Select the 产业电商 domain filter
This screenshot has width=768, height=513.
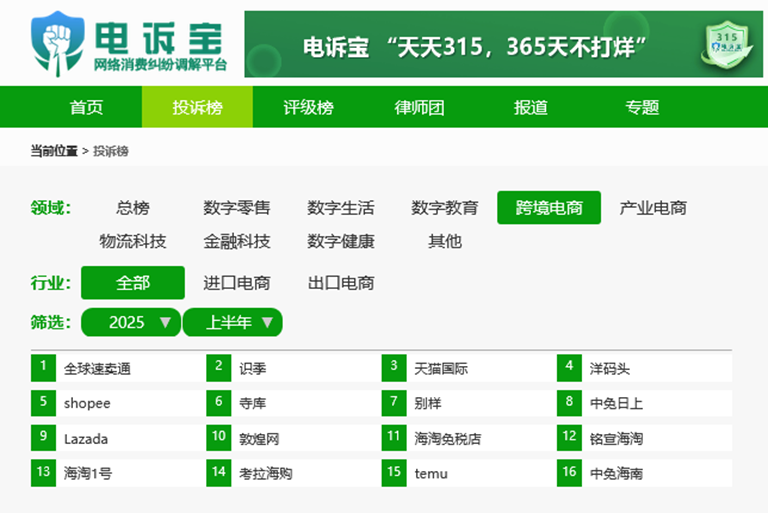[653, 208]
